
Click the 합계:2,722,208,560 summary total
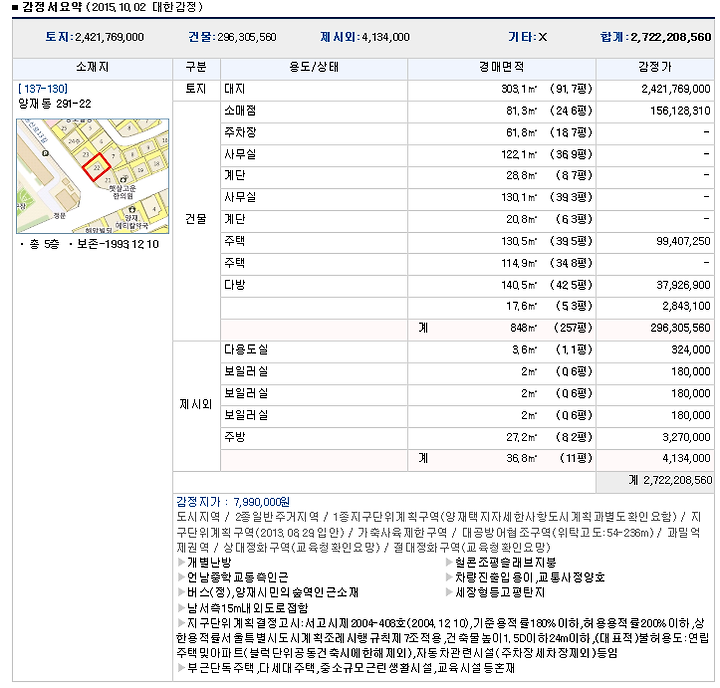pos(656,37)
